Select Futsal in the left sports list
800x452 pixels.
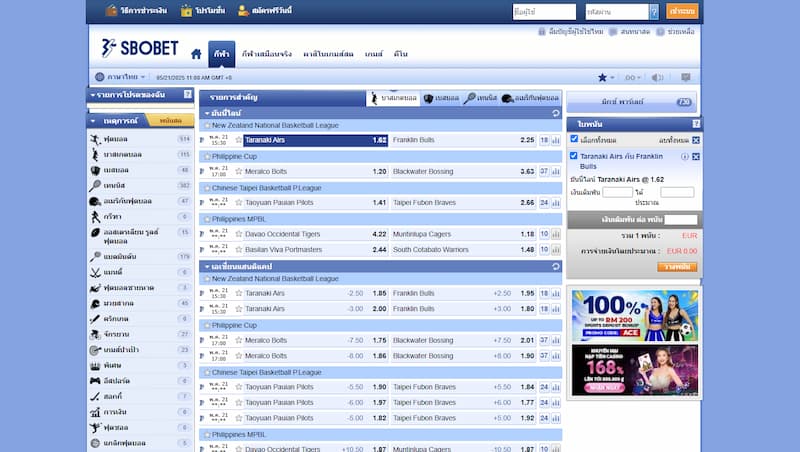coord(140,428)
